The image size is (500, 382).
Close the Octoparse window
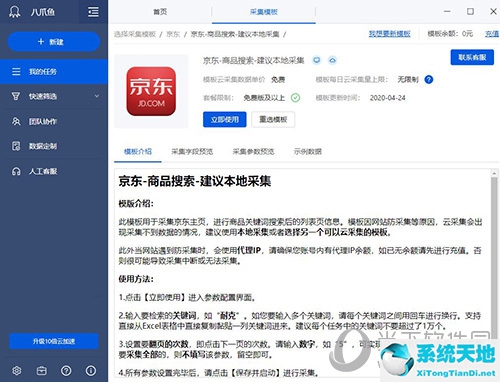(x=493, y=12)
